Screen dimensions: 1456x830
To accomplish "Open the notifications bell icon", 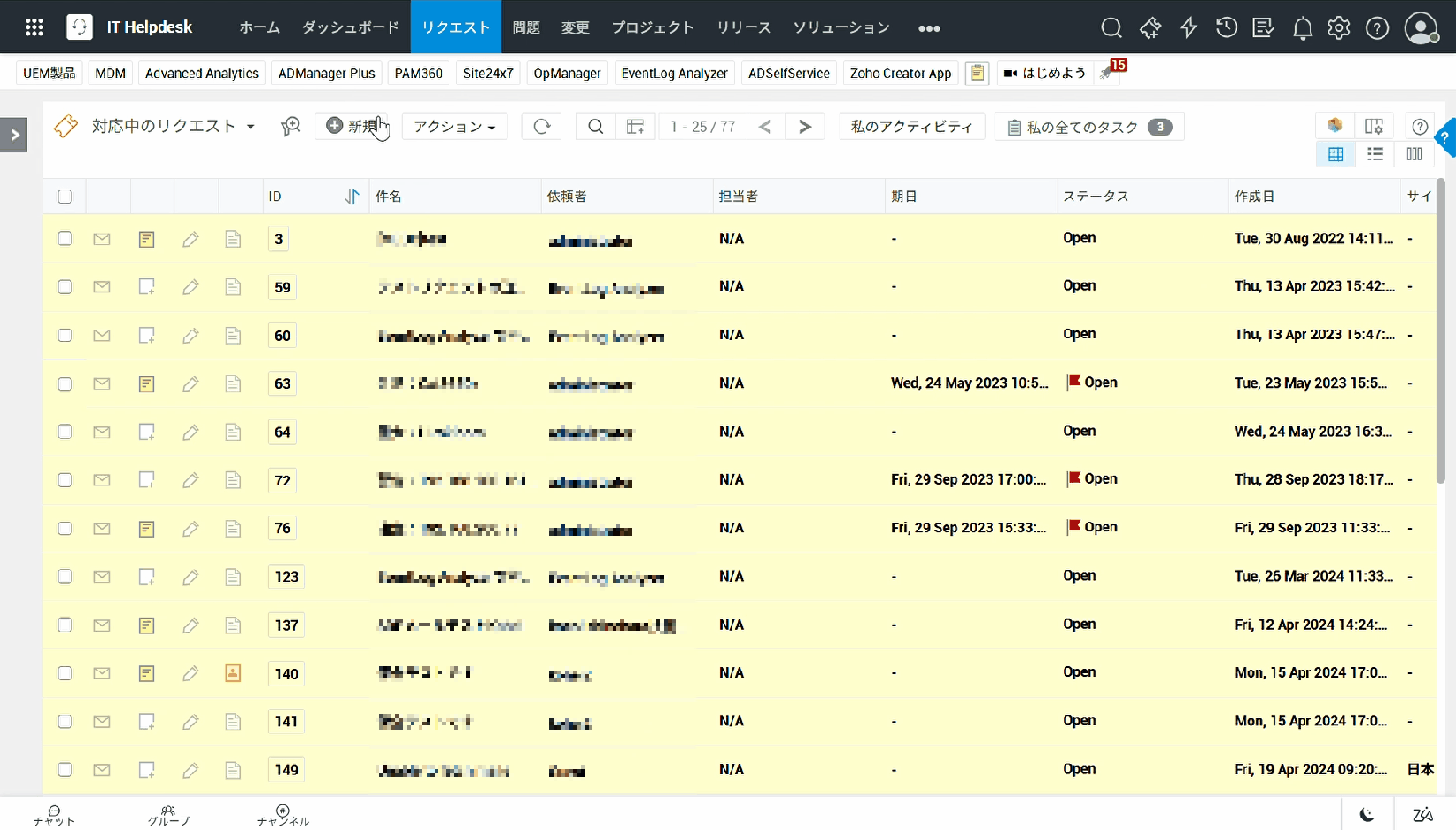I will coord(1302,28).
